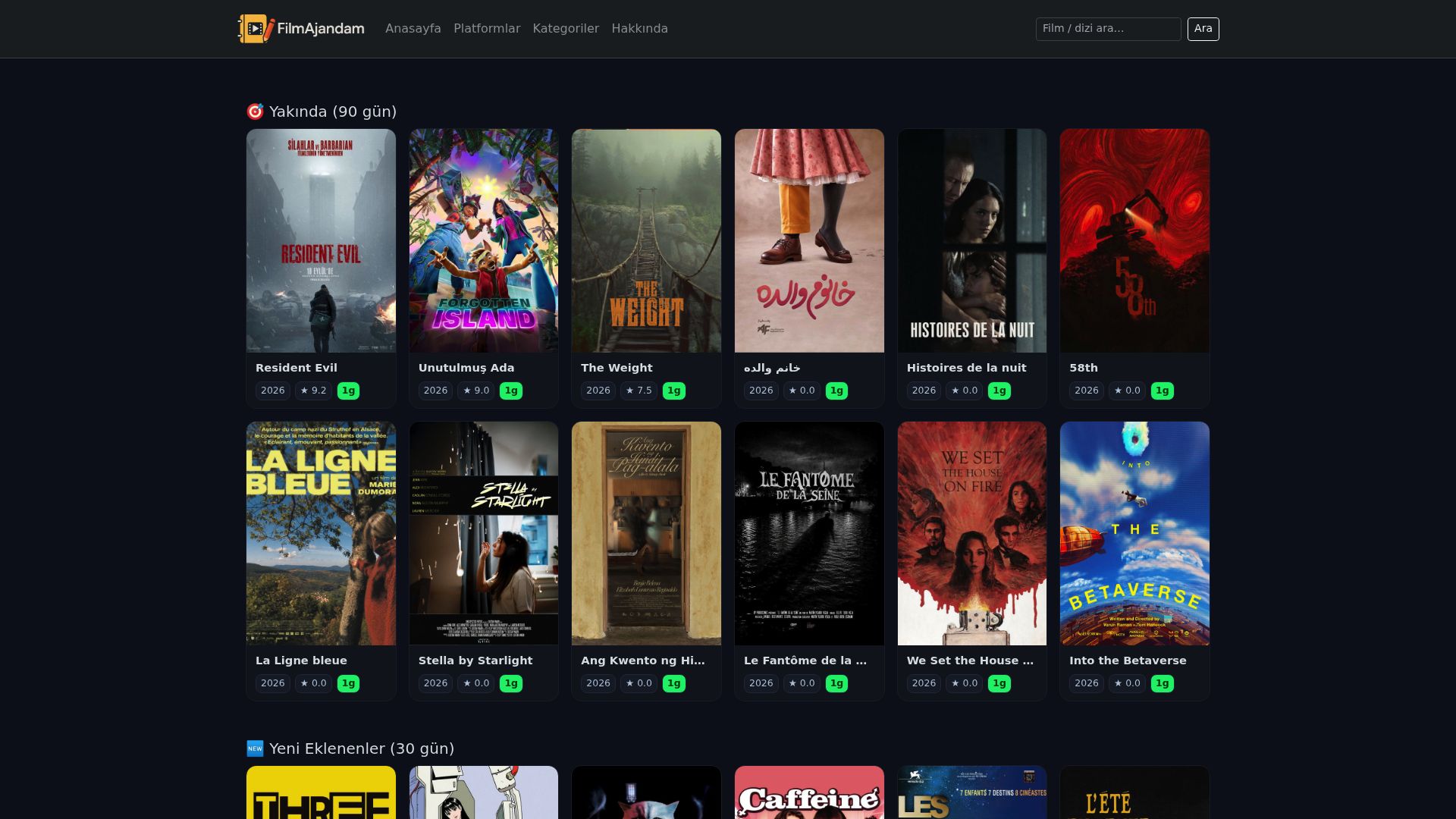Click the La Ligne bleue title

pos(301,661)
